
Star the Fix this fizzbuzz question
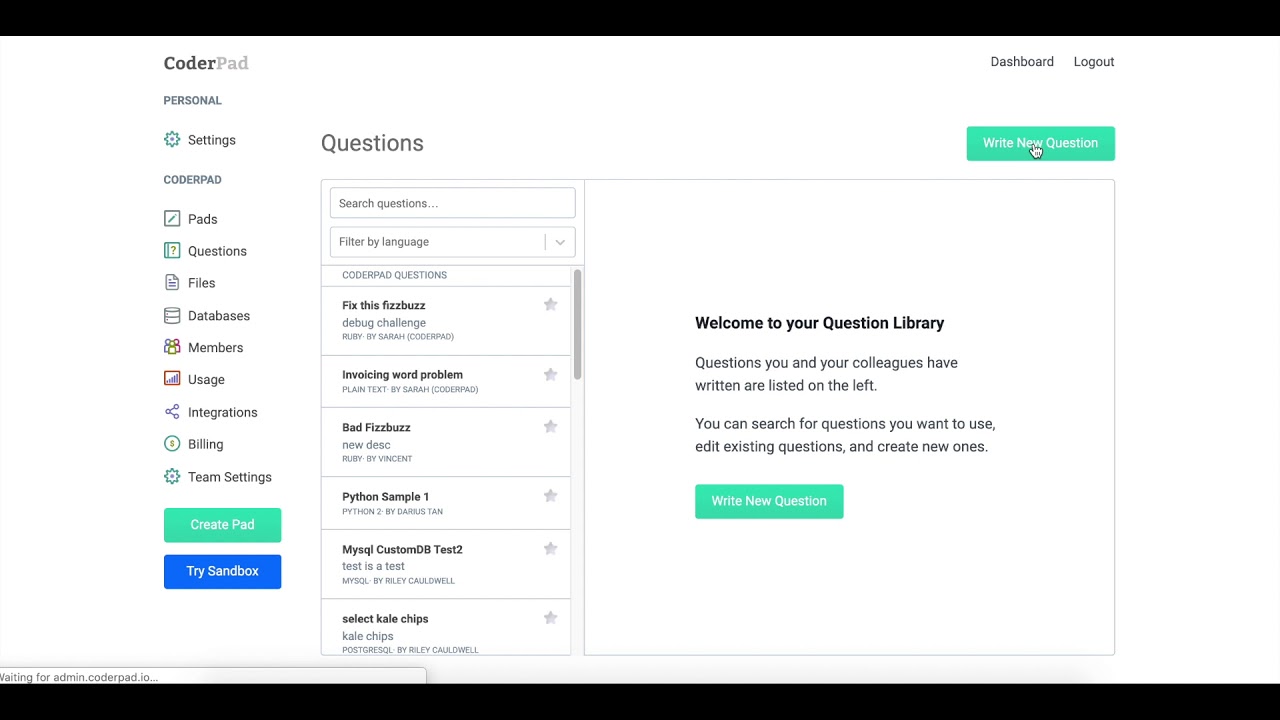550,304
